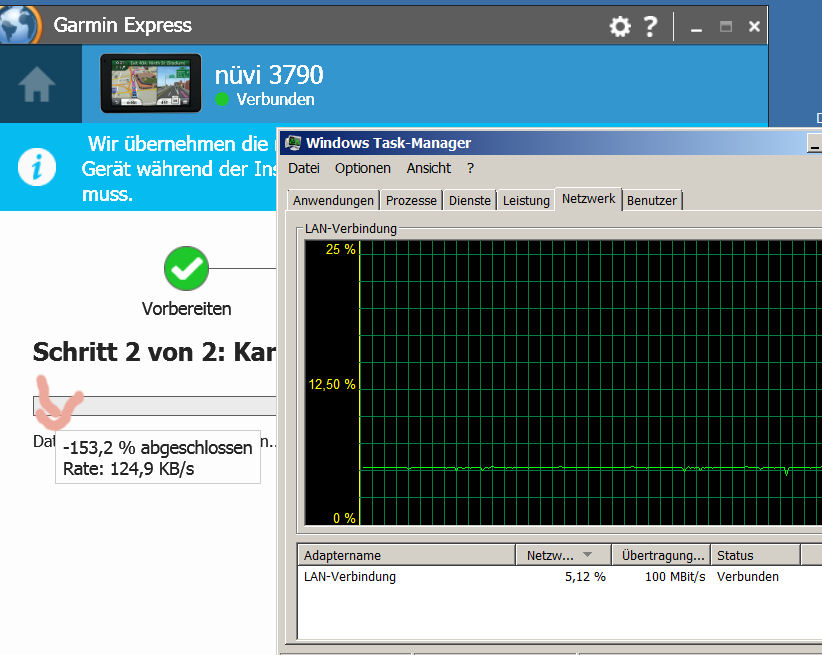Image resolution: width=822 pixels, height=655 pixels.
Task: Click the Verbunden status cell in adapter list
Action: click(x=748, y=577)
